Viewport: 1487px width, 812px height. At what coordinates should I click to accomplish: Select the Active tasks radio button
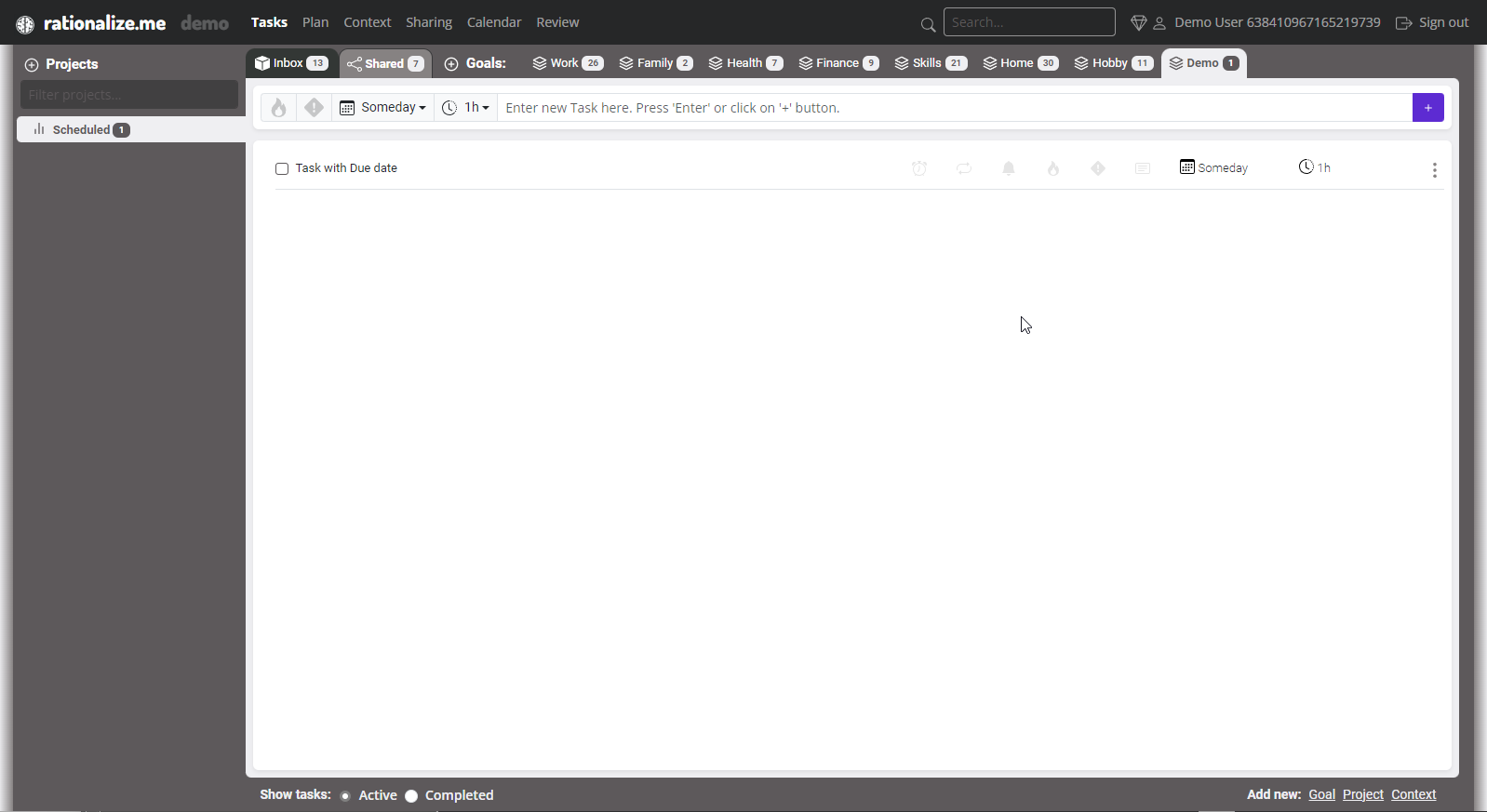345,796
